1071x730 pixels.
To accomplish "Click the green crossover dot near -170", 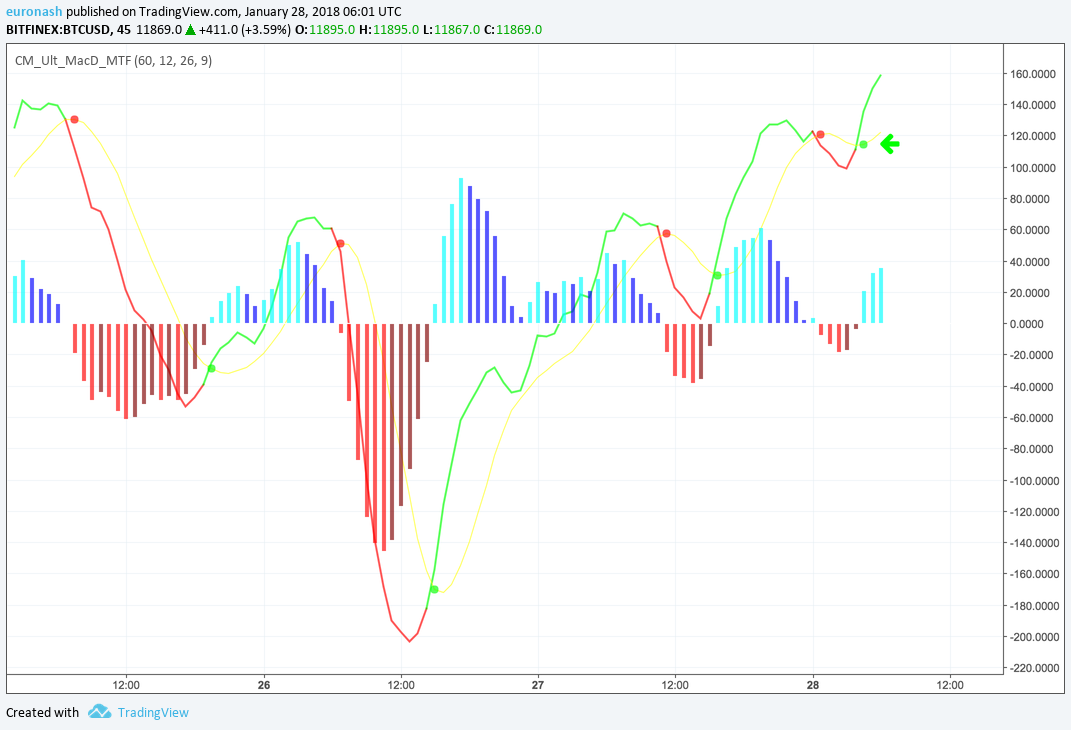I will 434,589.
